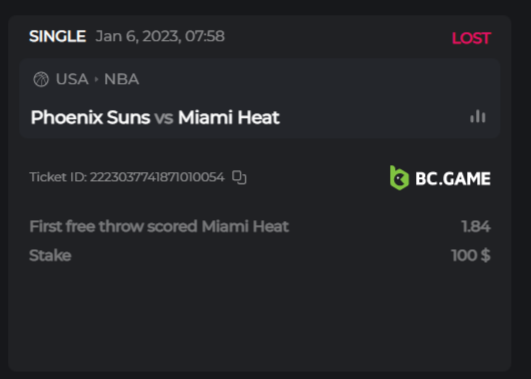Click the SINGLE bet type label
Viewport: 531px width, 379px height.
pyautogui.click(x=57, y=36)
